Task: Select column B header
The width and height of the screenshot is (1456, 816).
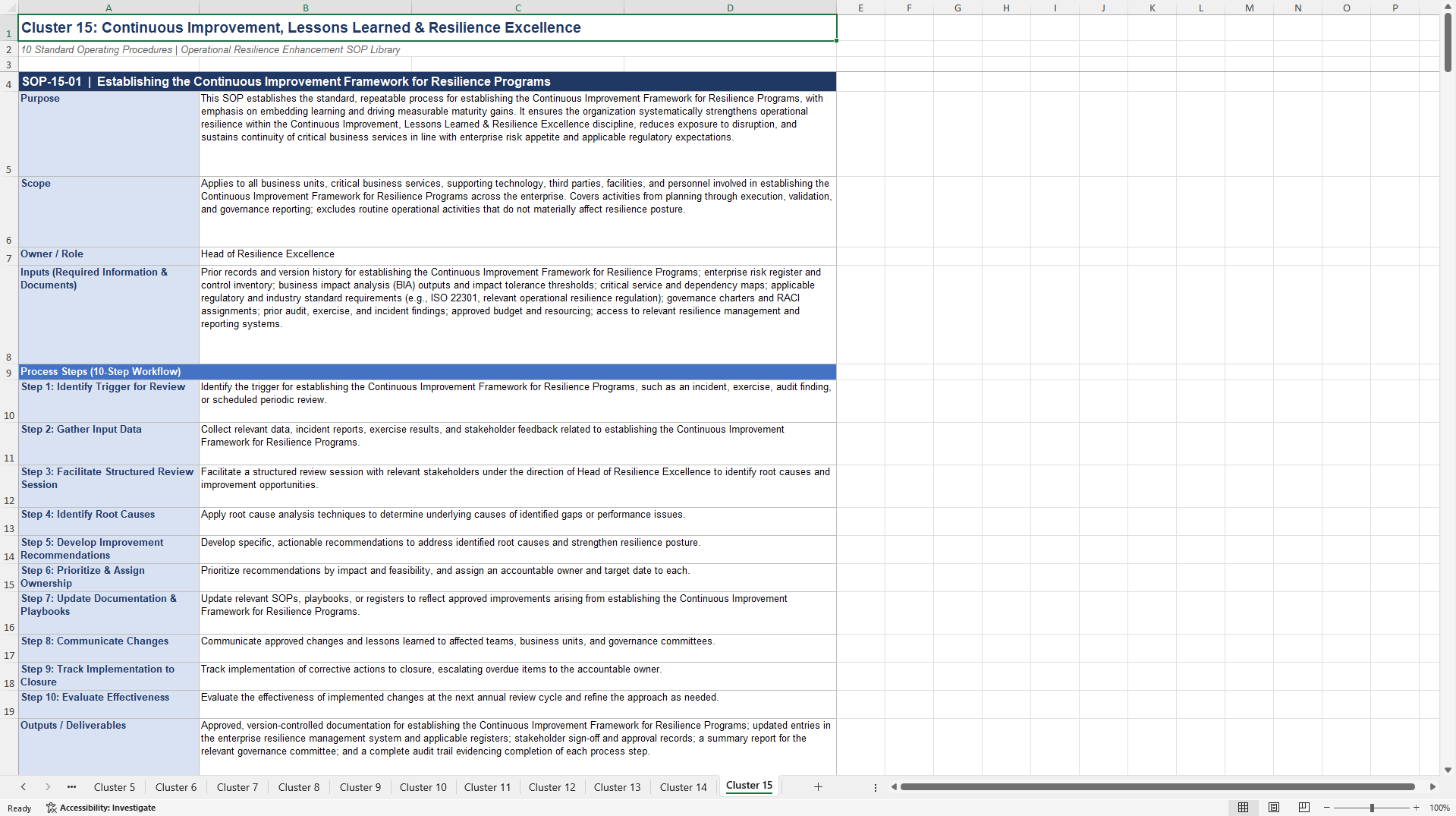Action: (306, 8)
